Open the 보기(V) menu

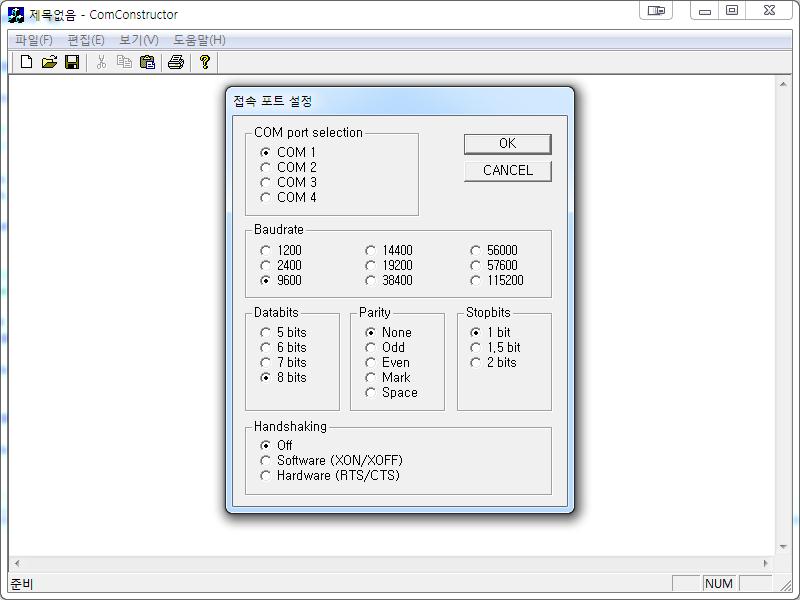(139, 40)
